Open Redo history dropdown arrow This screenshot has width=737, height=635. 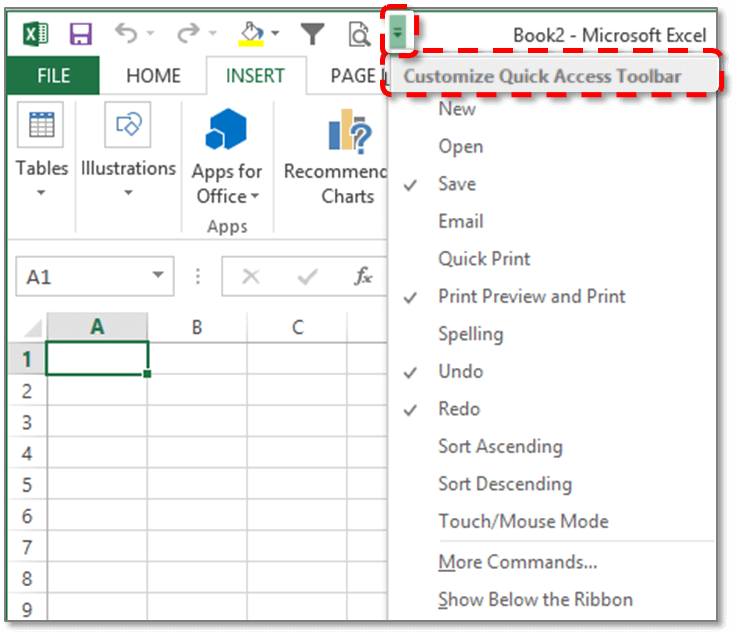pos(213,33)
